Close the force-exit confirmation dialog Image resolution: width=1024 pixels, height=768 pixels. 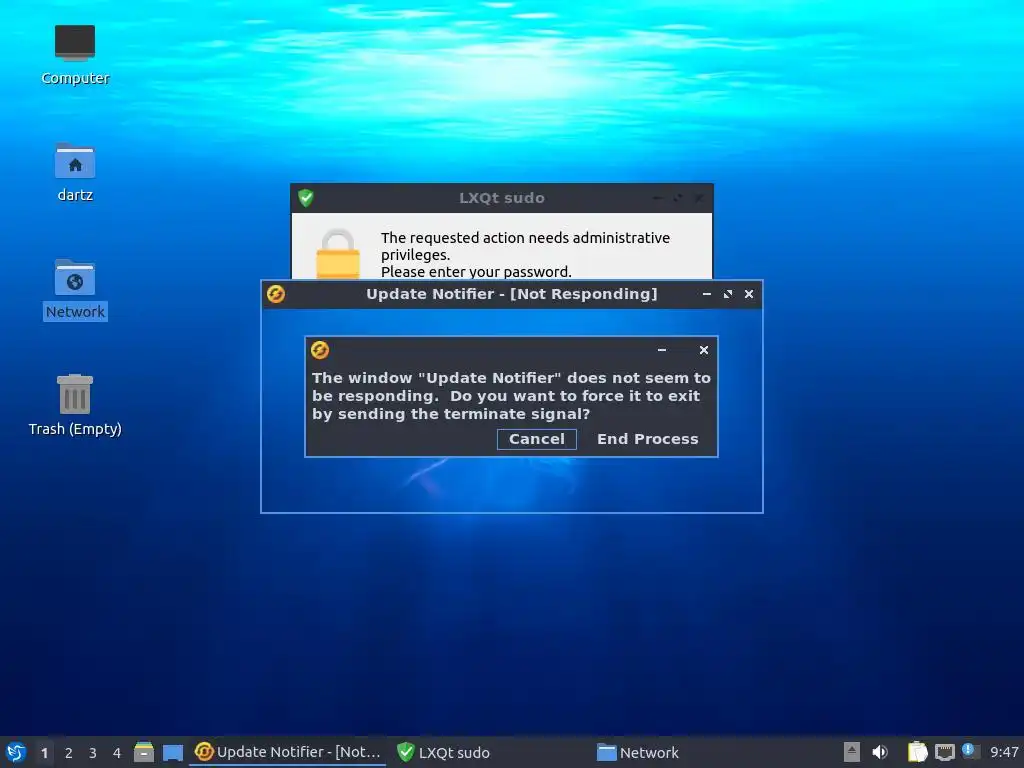click(x=704, y=350)
